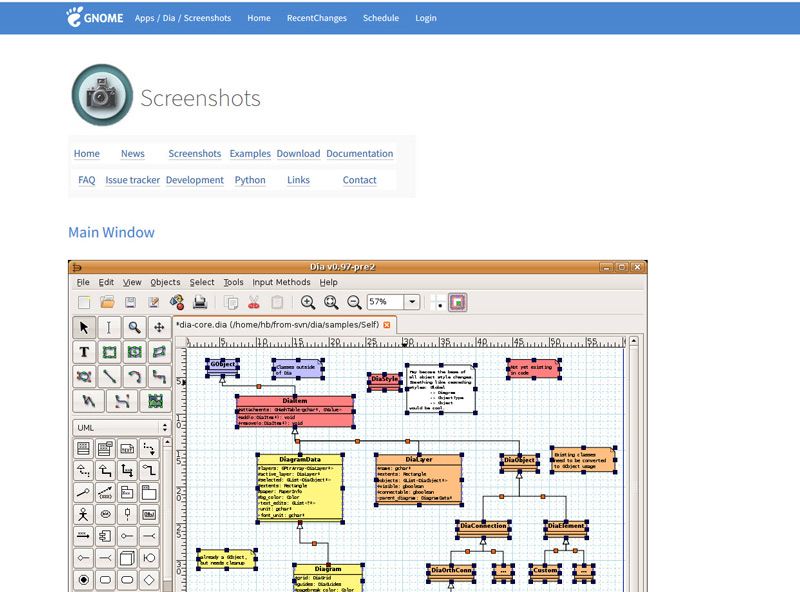Open the Input Methods menu

pos(281,282)
